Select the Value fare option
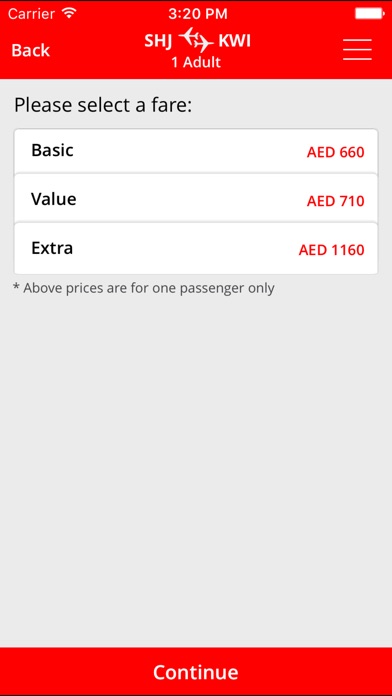Image resolution: width=392 pixels, height=696 pixels. coord(196,199)
